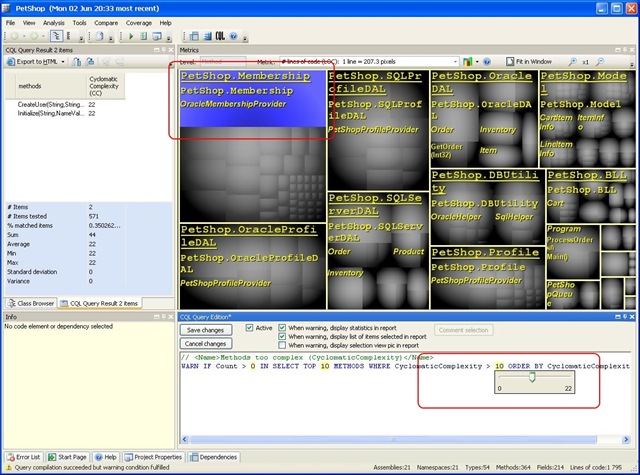
Task: Open Metrics toolbar overflow options
Action: tap(632, 64)
